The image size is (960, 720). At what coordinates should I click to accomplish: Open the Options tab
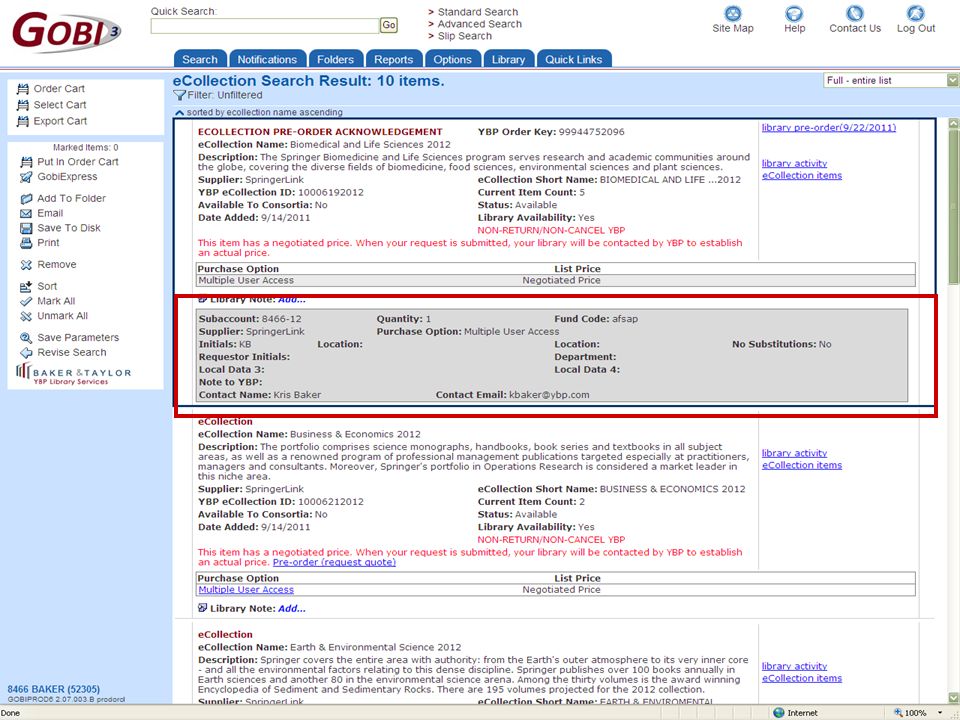(x=452, y=59)
